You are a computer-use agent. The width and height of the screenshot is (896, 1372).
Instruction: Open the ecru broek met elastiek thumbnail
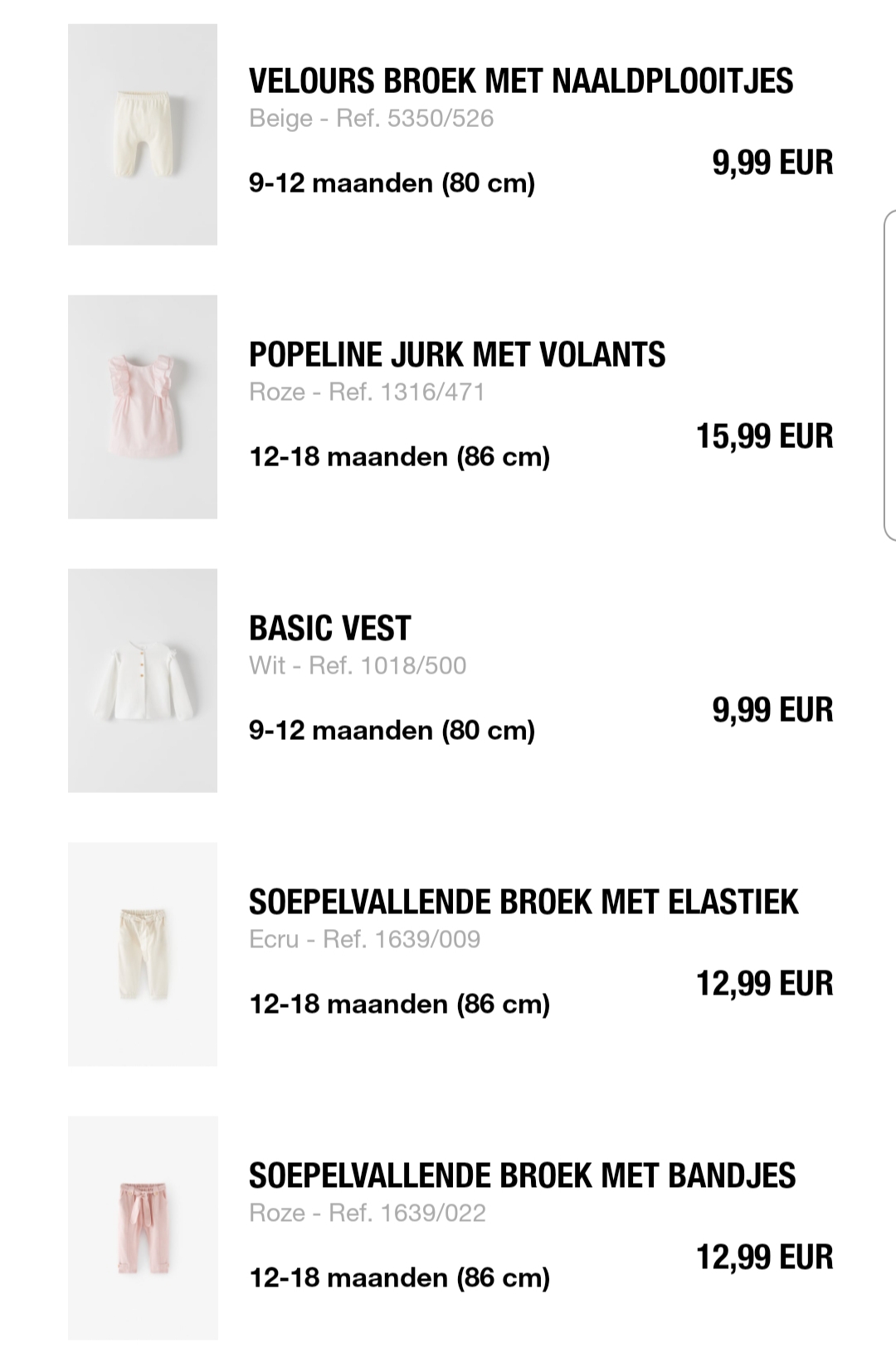point(143,954)
